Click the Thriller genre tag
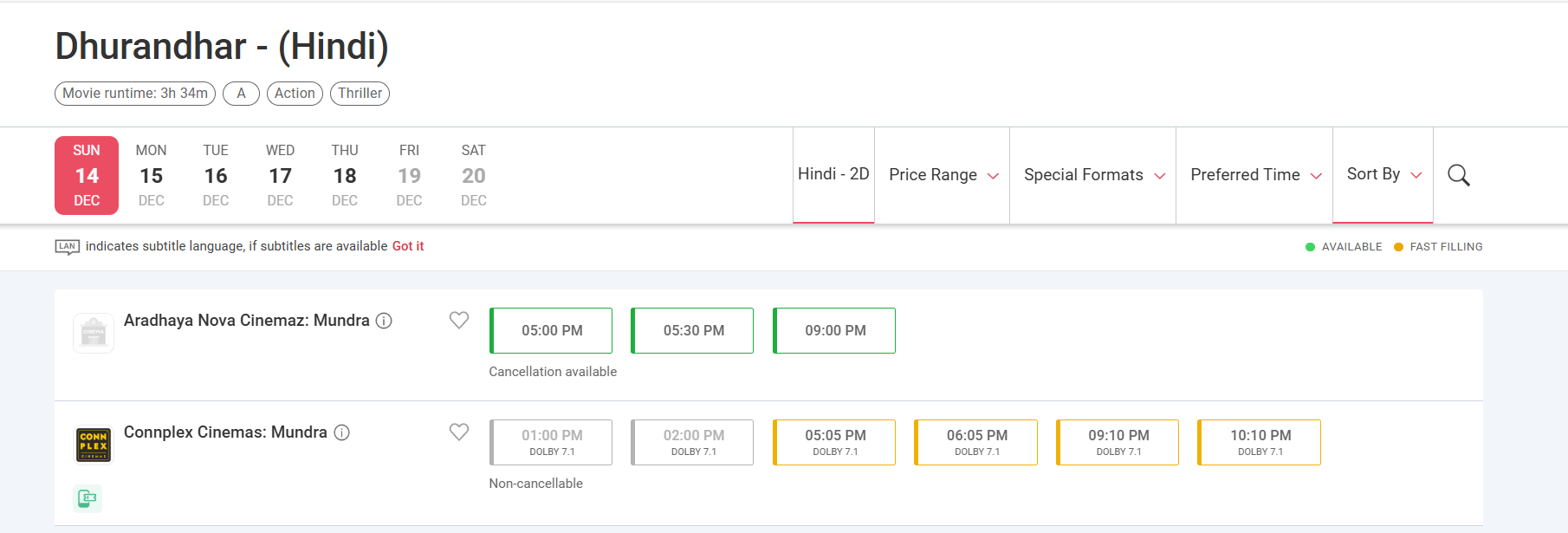Viewport: 1568px width, 533px height. click(x=360, y=94)
